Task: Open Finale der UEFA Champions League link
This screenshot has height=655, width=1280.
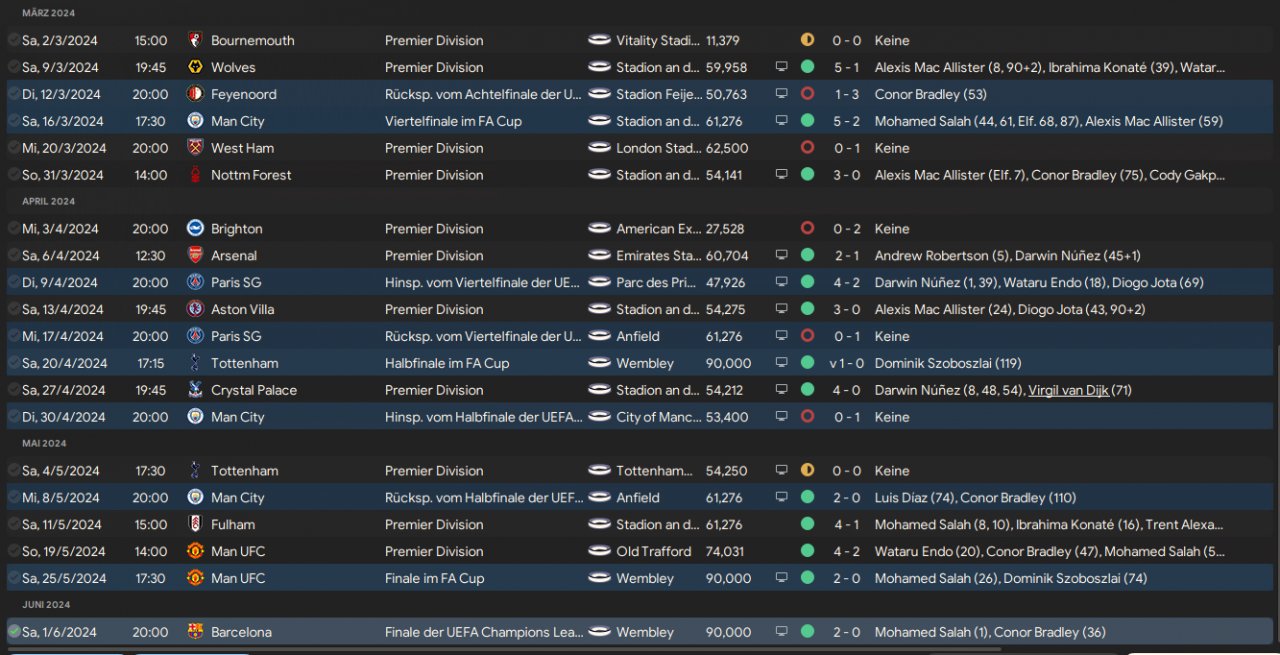Action: 483,632
